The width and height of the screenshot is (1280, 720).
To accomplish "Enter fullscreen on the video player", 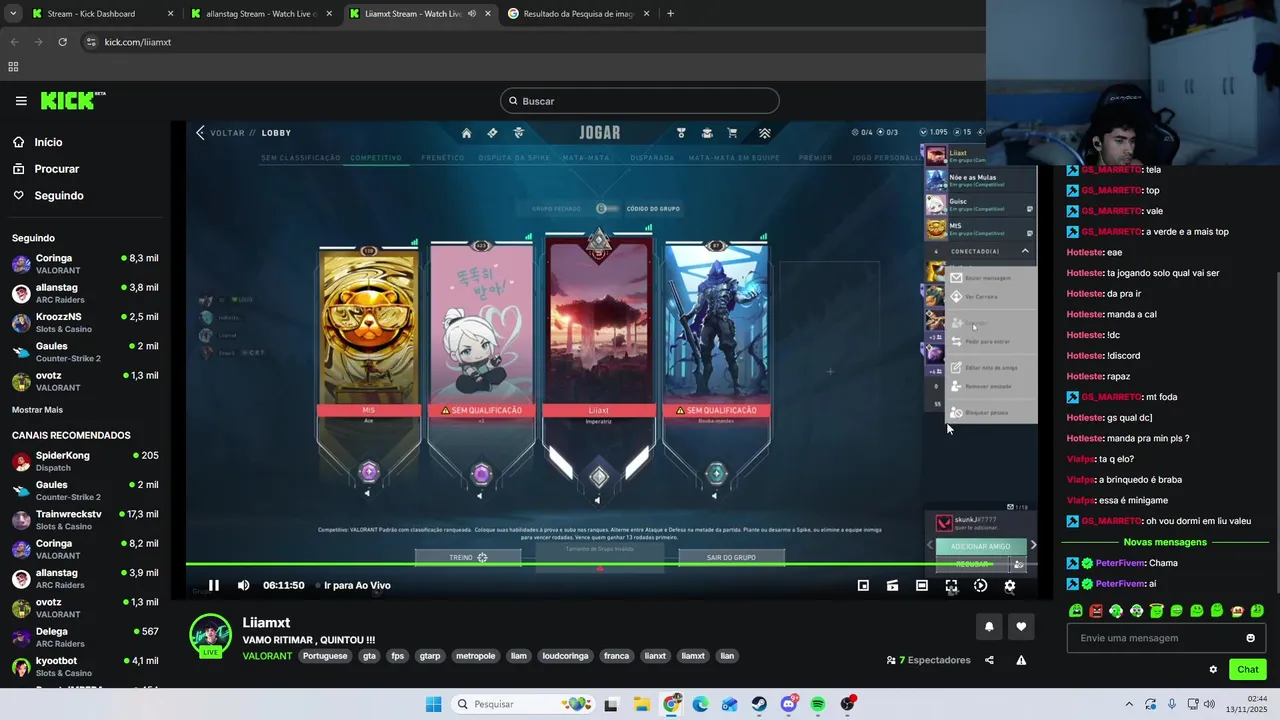I will coord(951,586).
